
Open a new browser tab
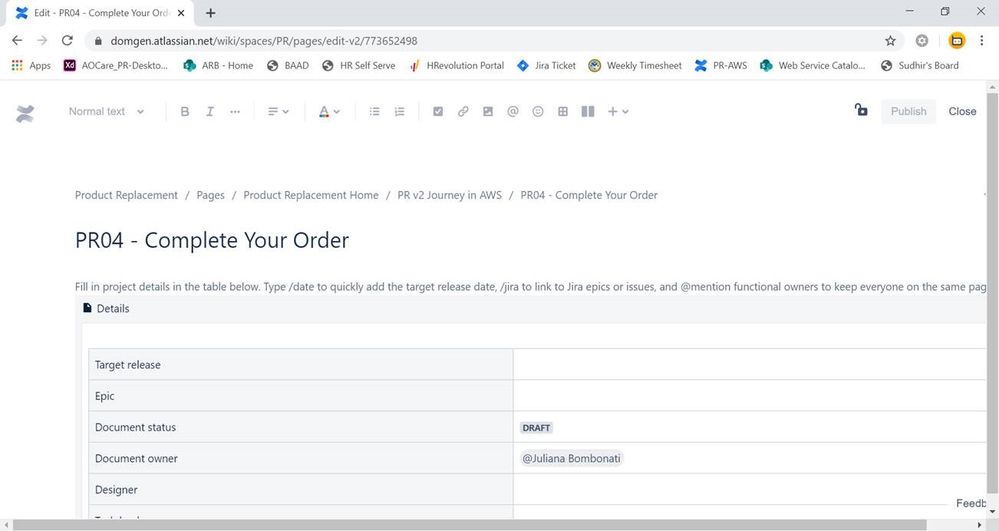[x=210, y=13]
